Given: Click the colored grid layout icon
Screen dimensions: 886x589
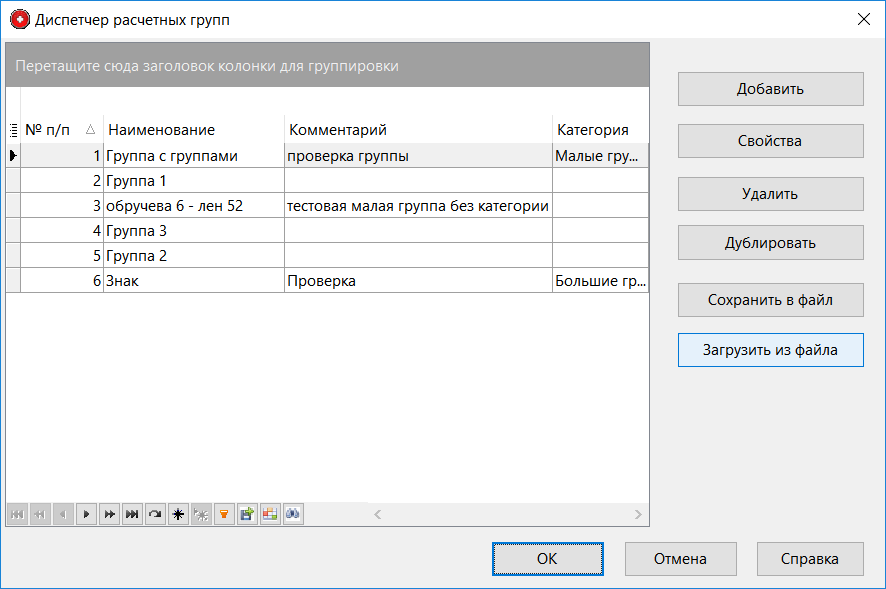Looking at the screenshot, I should pos(270,514).
